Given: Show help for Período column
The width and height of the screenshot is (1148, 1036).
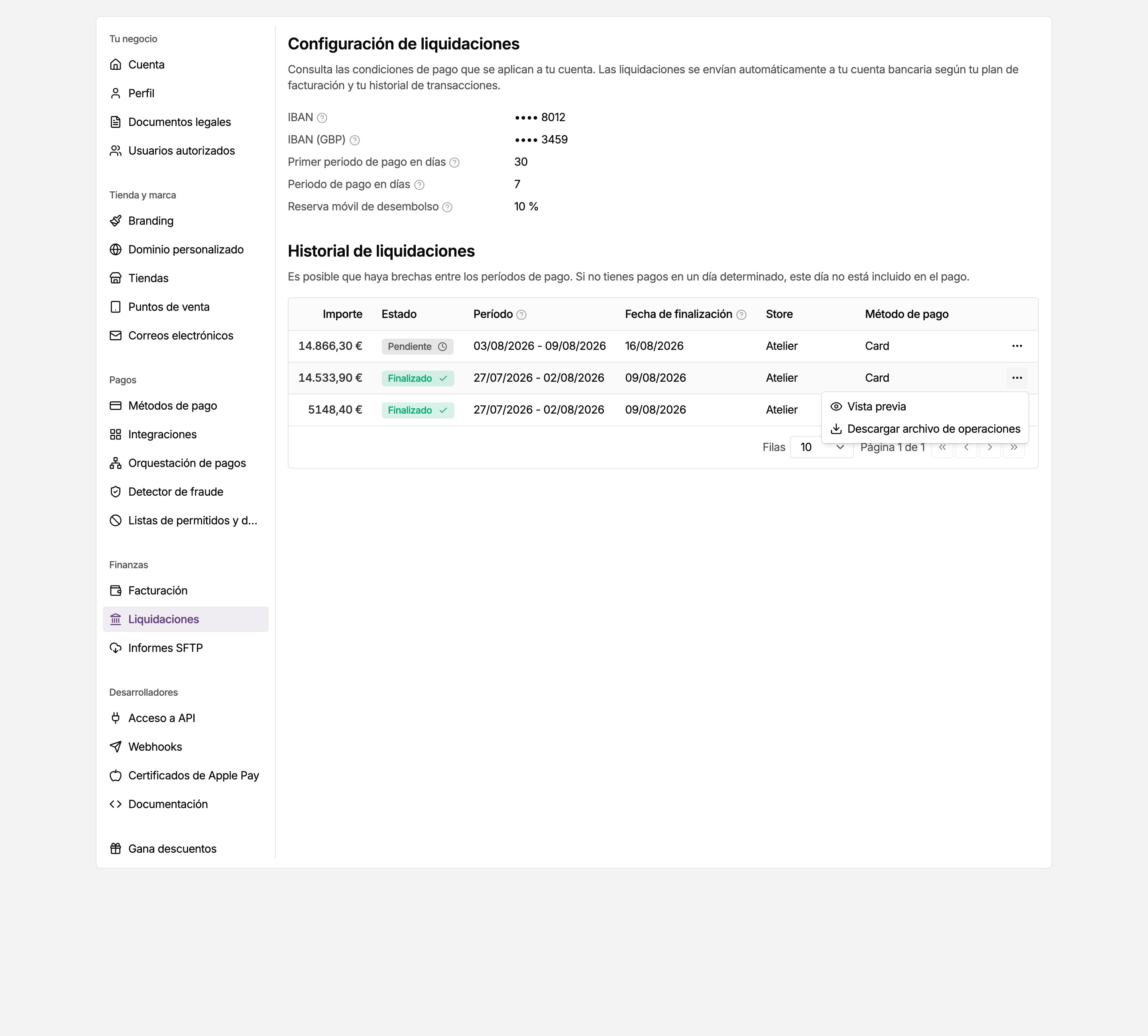Looking at the screenshot, I should (x=521, y=315).
